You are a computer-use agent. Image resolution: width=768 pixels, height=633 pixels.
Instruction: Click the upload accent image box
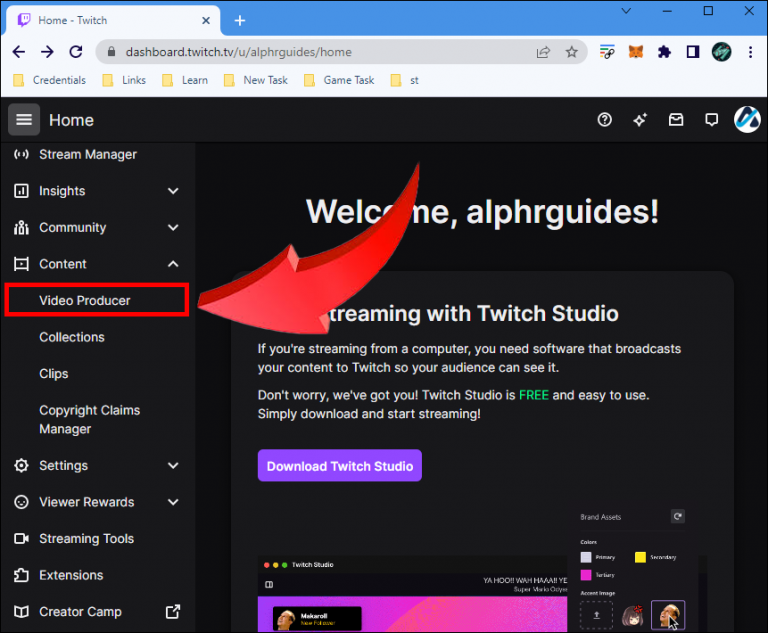coord(596,615)
